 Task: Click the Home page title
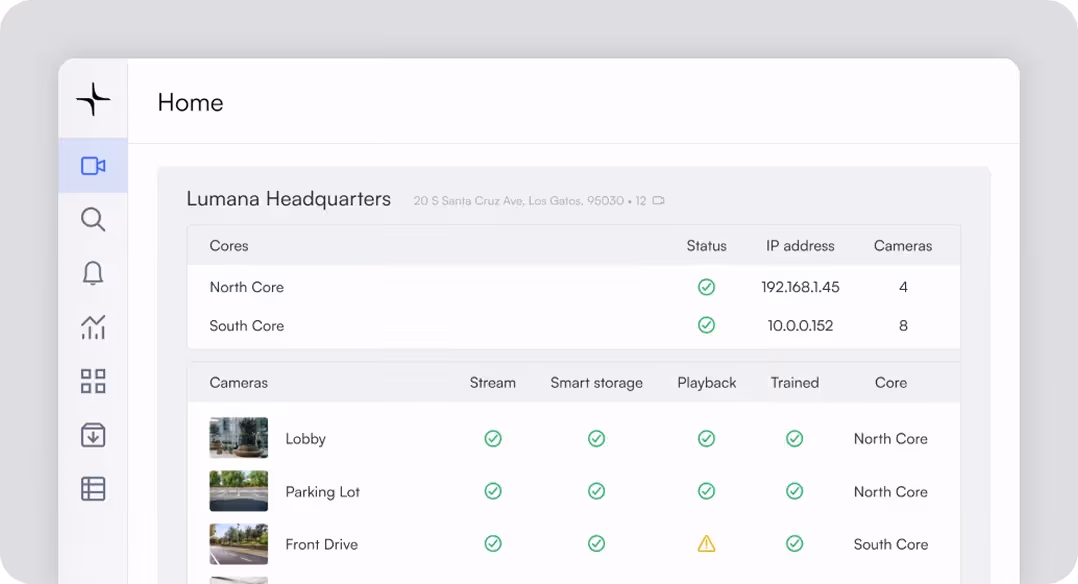pyautogui.click(x=190, y=102)
